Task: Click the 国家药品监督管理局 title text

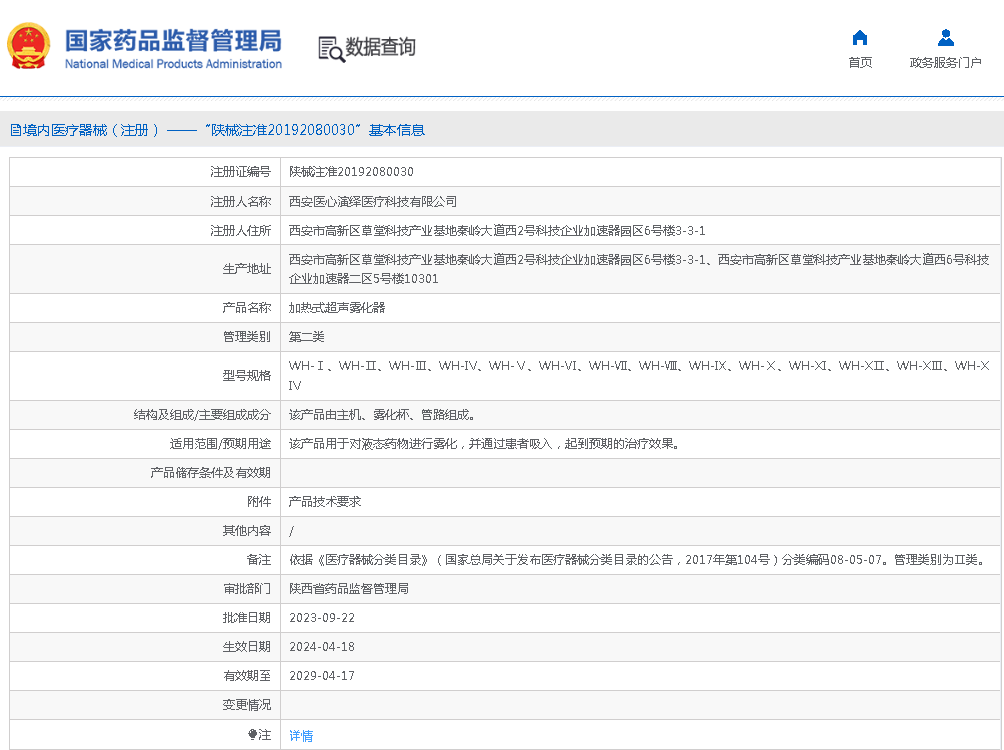Action: tap(173, 41)
